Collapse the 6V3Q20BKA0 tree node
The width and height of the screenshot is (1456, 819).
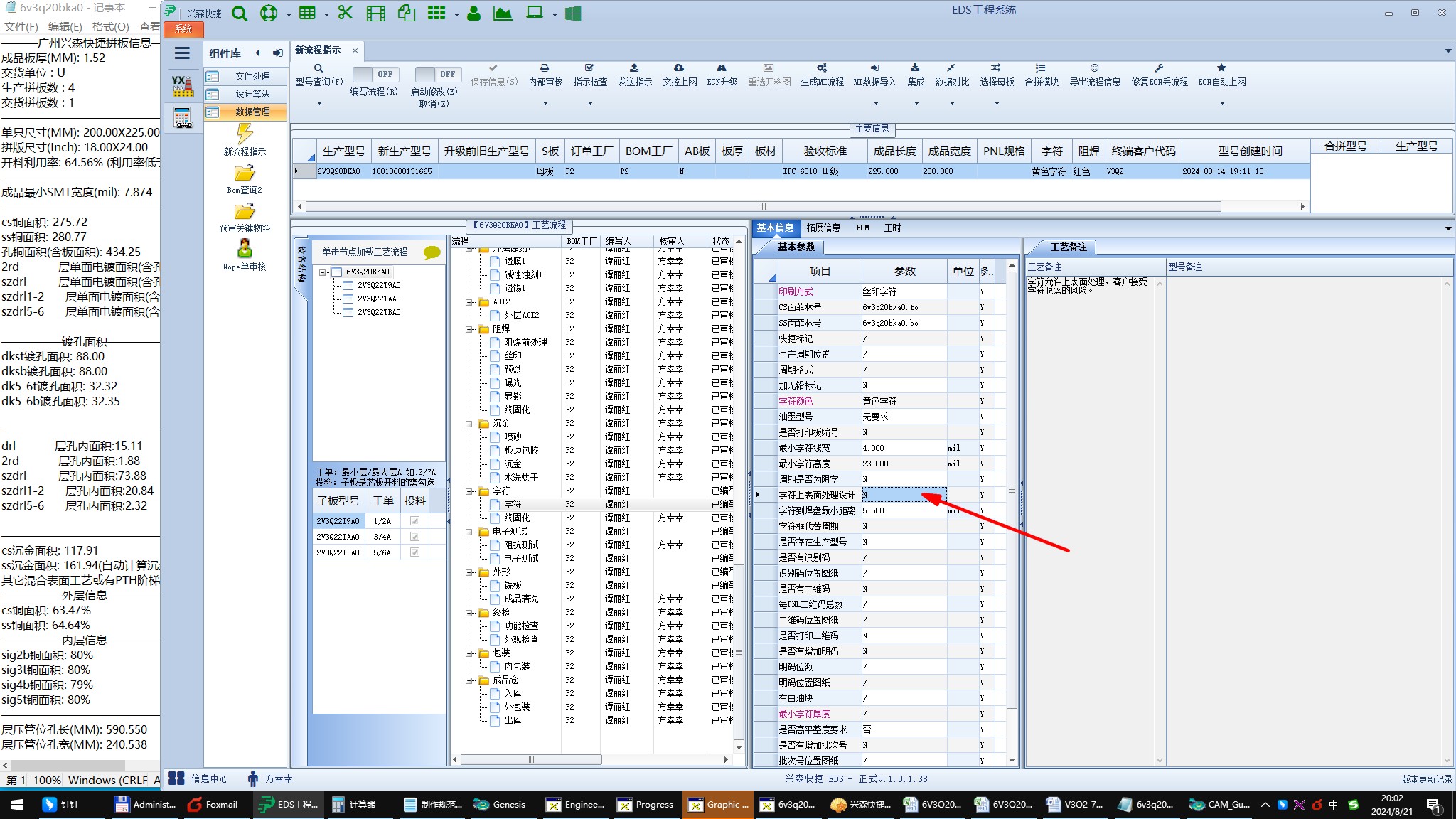(x=323, y=272)
